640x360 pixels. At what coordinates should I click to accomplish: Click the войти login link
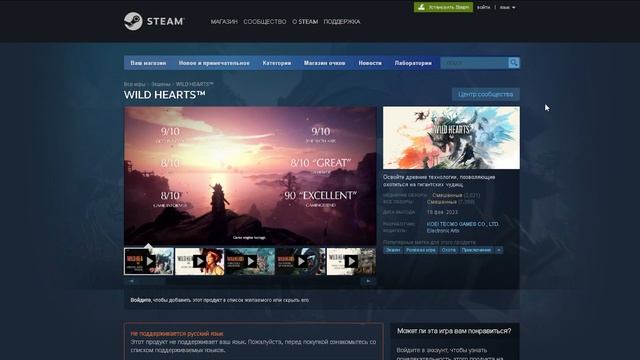coord(484,7)
